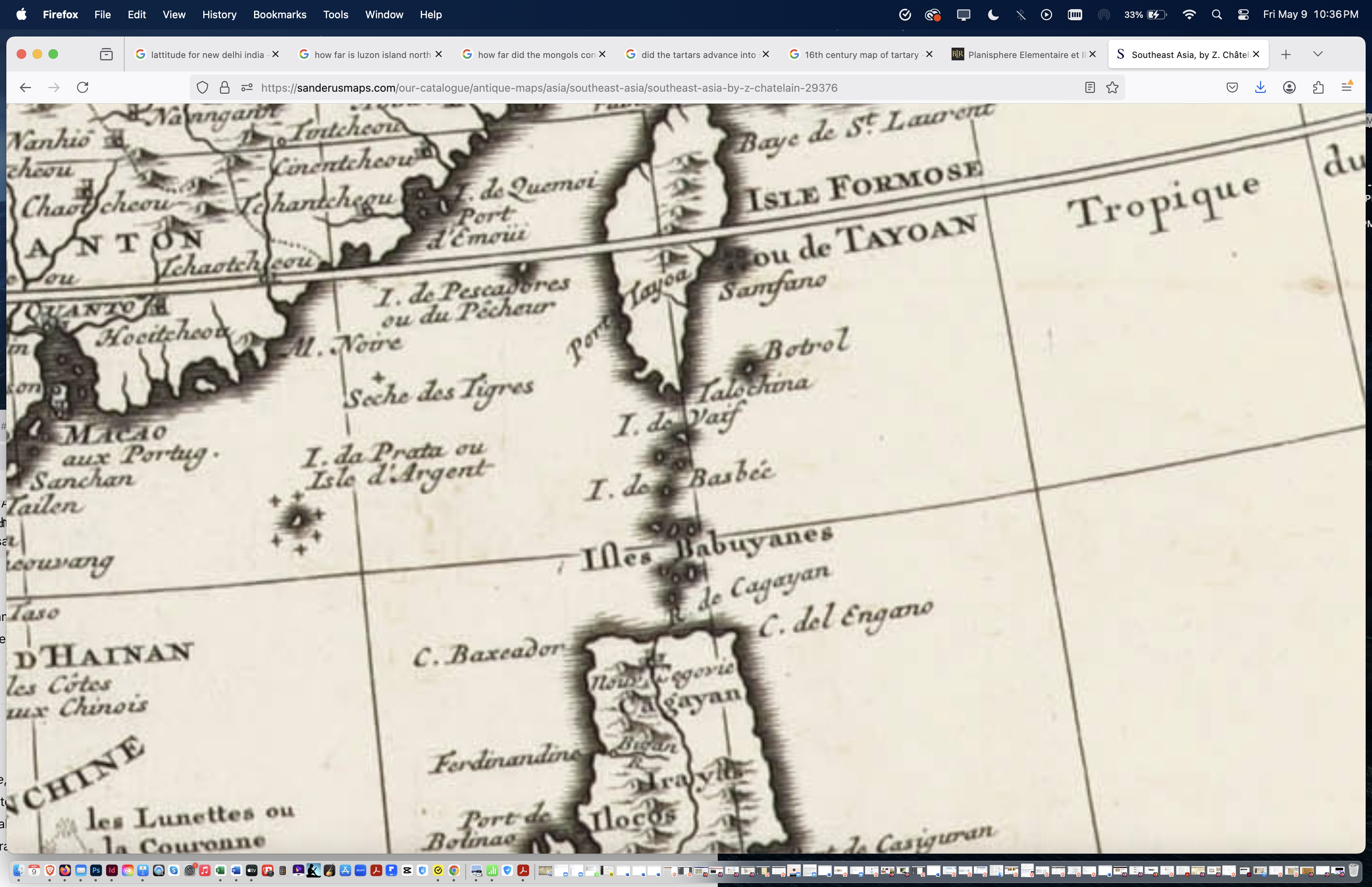This screenshot has width=1372, height=887.
Task: Open Photoshop from the Dock
Action: click(96, 870)
